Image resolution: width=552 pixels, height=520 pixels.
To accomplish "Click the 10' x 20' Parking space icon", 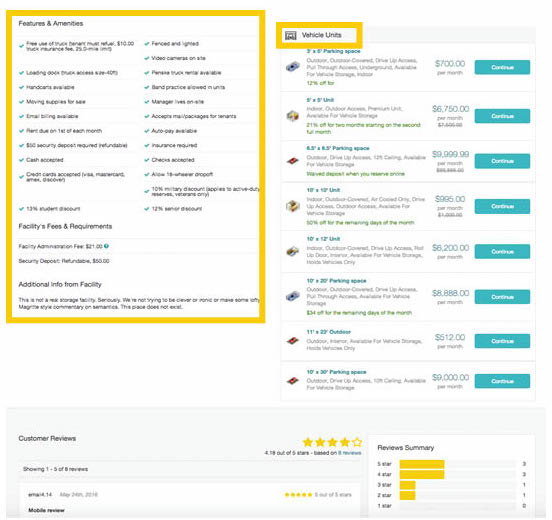I will pos(293,296).
